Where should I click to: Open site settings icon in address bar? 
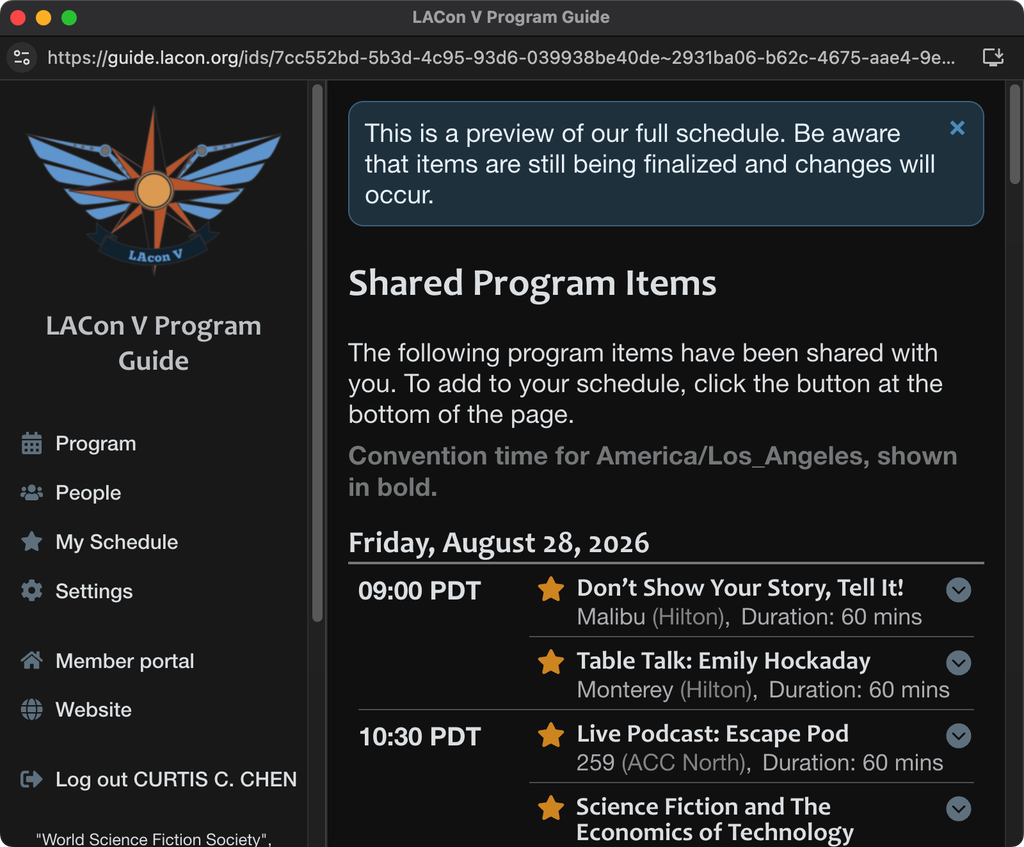point(22,57)
